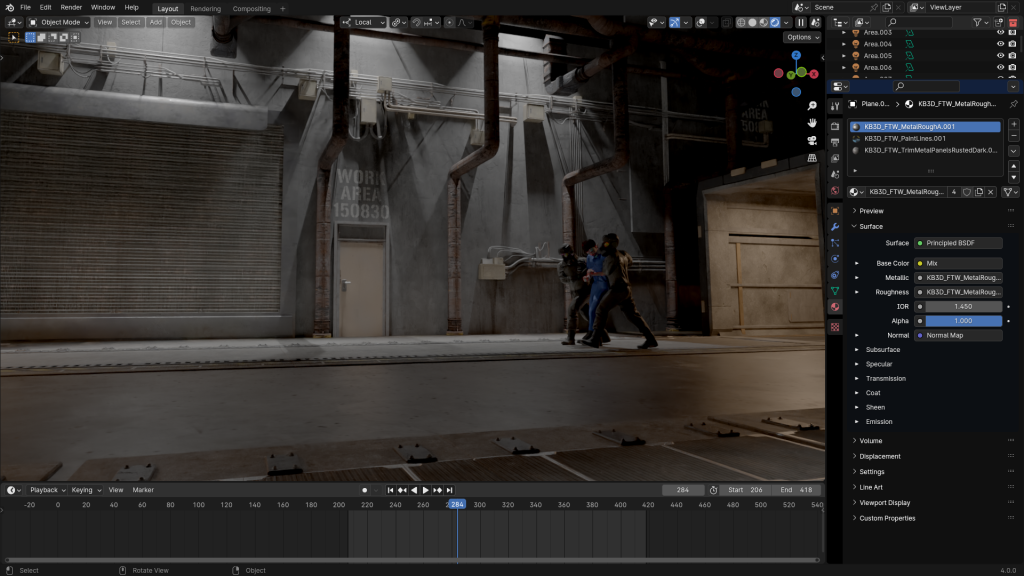Click the pan view hand icon

click(x=812, y=123)
